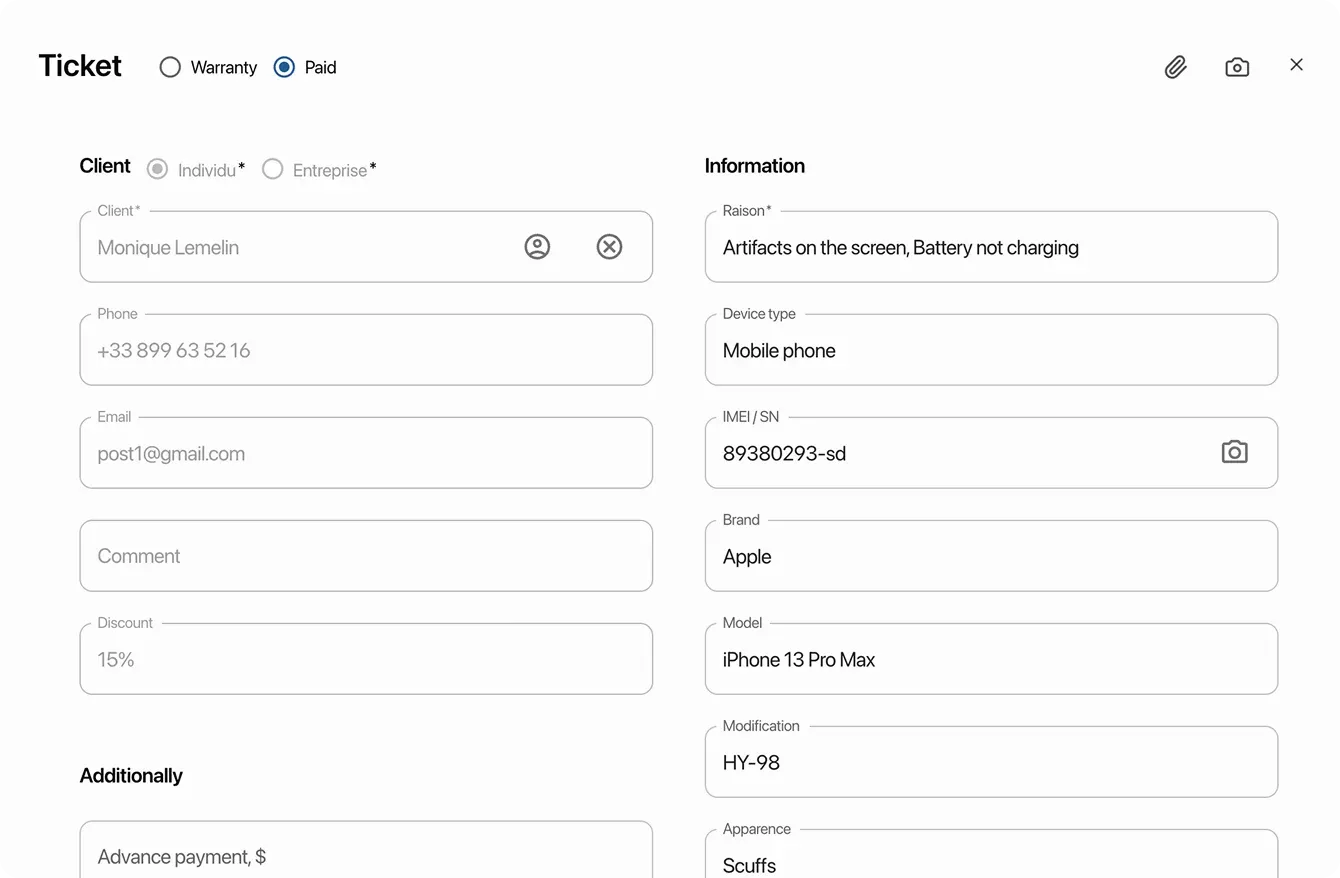
Task: Choose Entreprise as client type
Action: (272, 169)
